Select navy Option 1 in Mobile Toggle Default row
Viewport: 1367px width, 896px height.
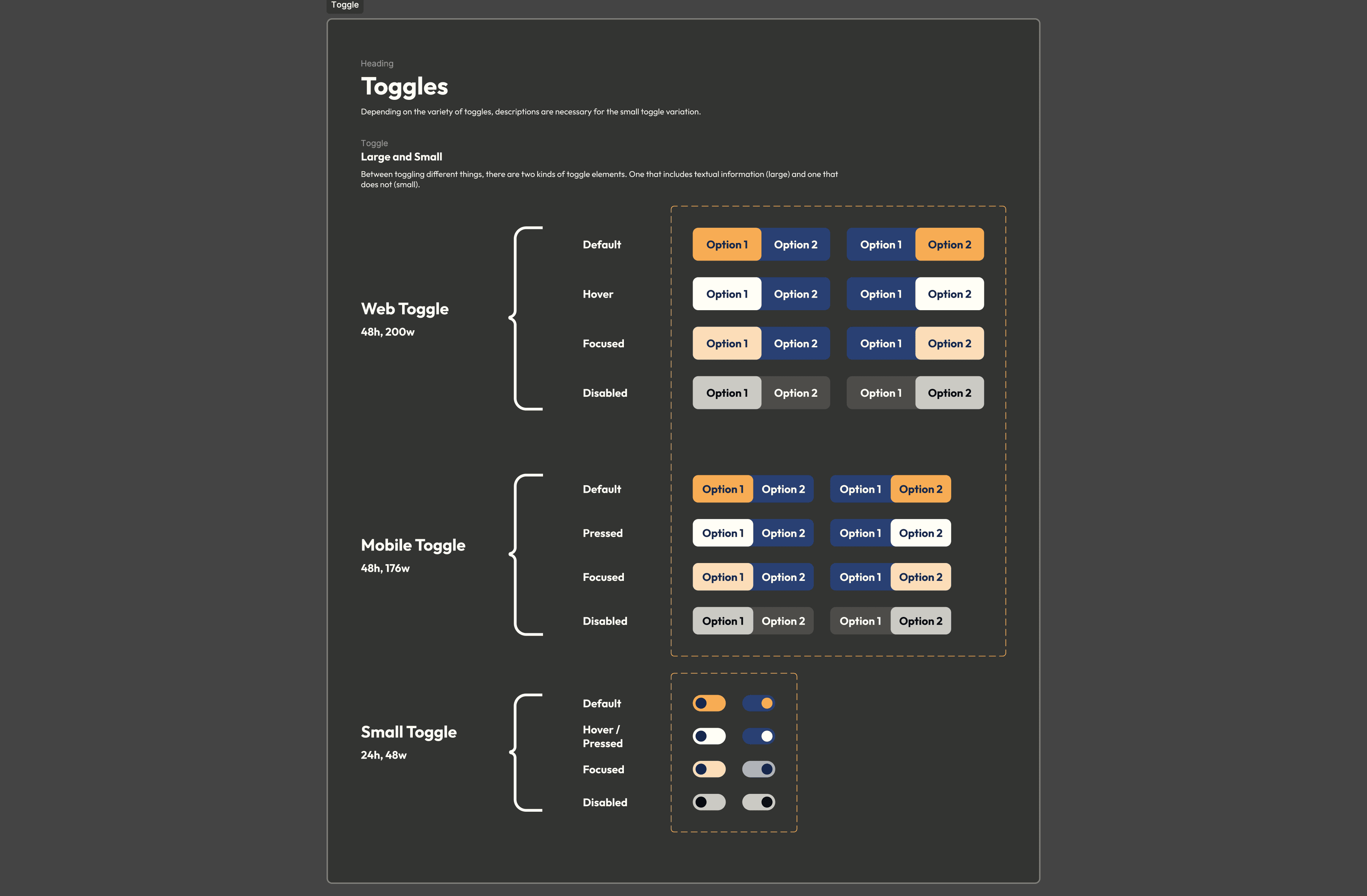coord(860,489)
